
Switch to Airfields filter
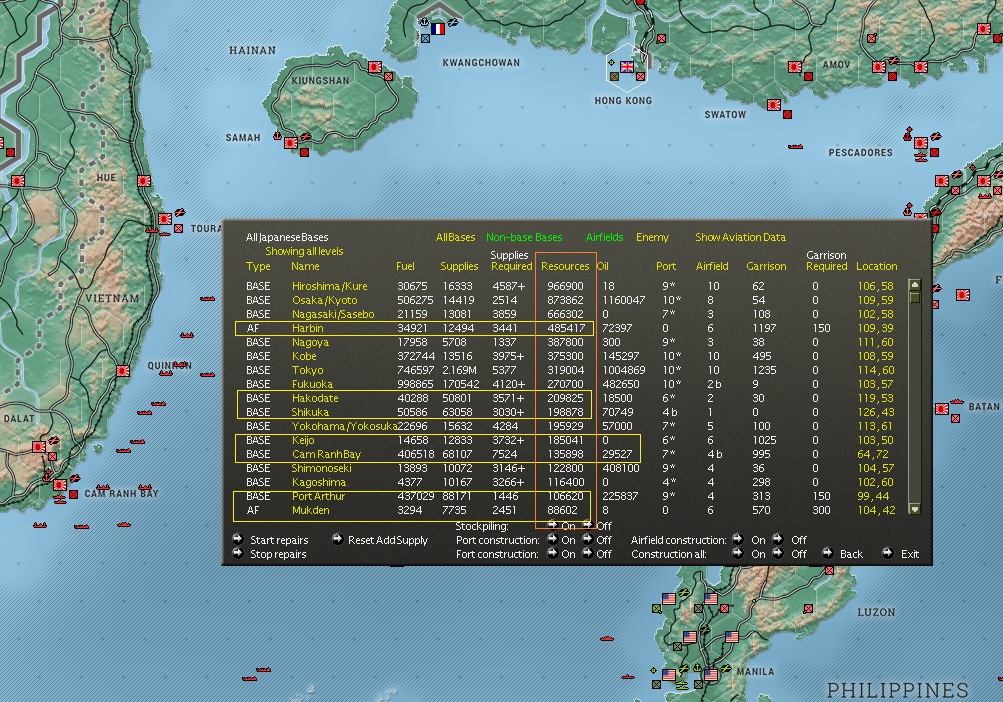pos(604,238)
